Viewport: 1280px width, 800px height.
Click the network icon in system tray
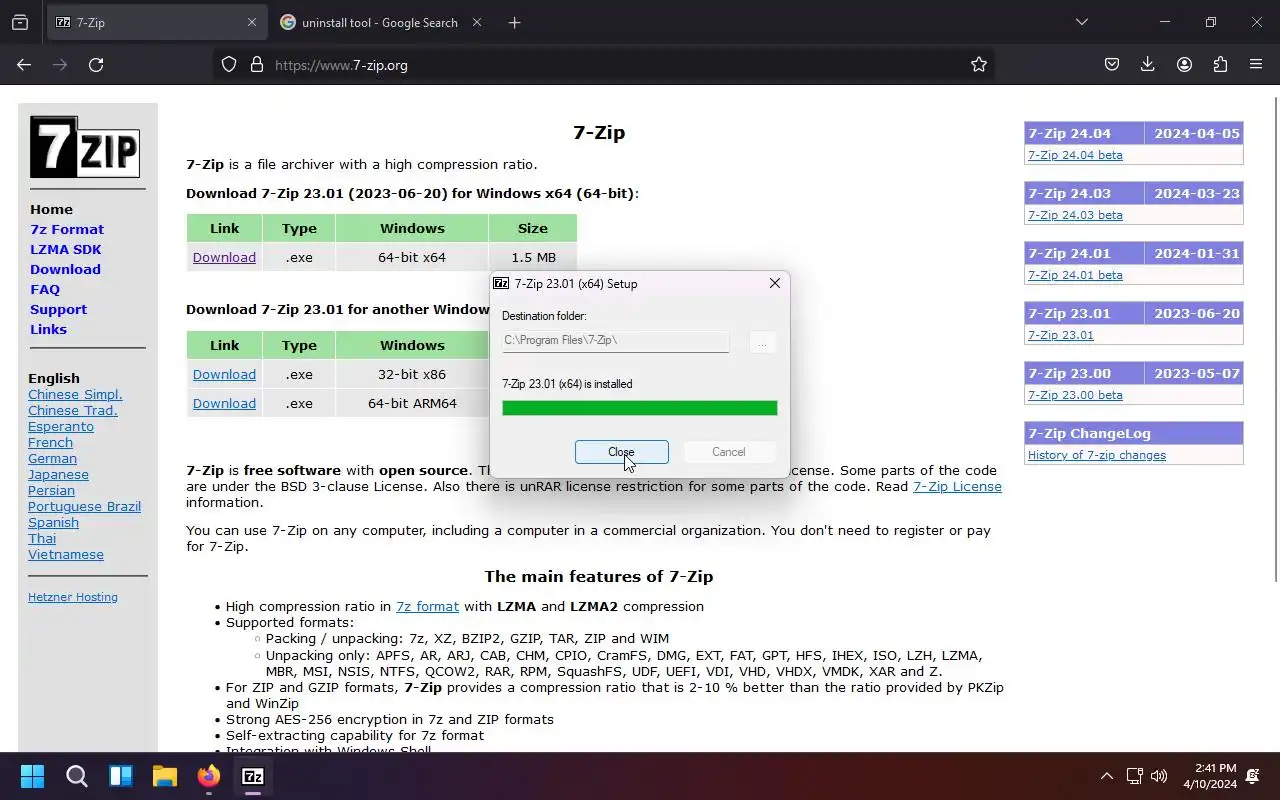(1134, 776)
